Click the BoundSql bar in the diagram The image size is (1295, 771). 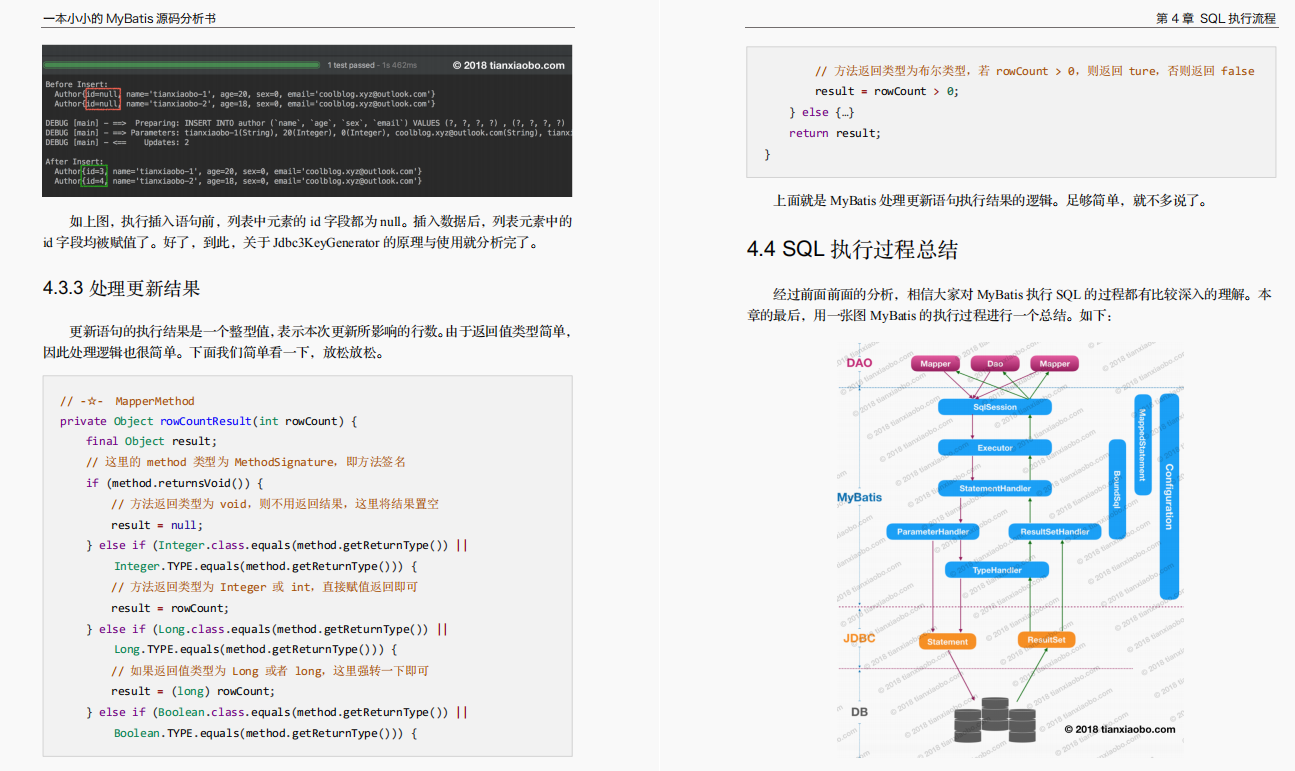point(1118,490)
